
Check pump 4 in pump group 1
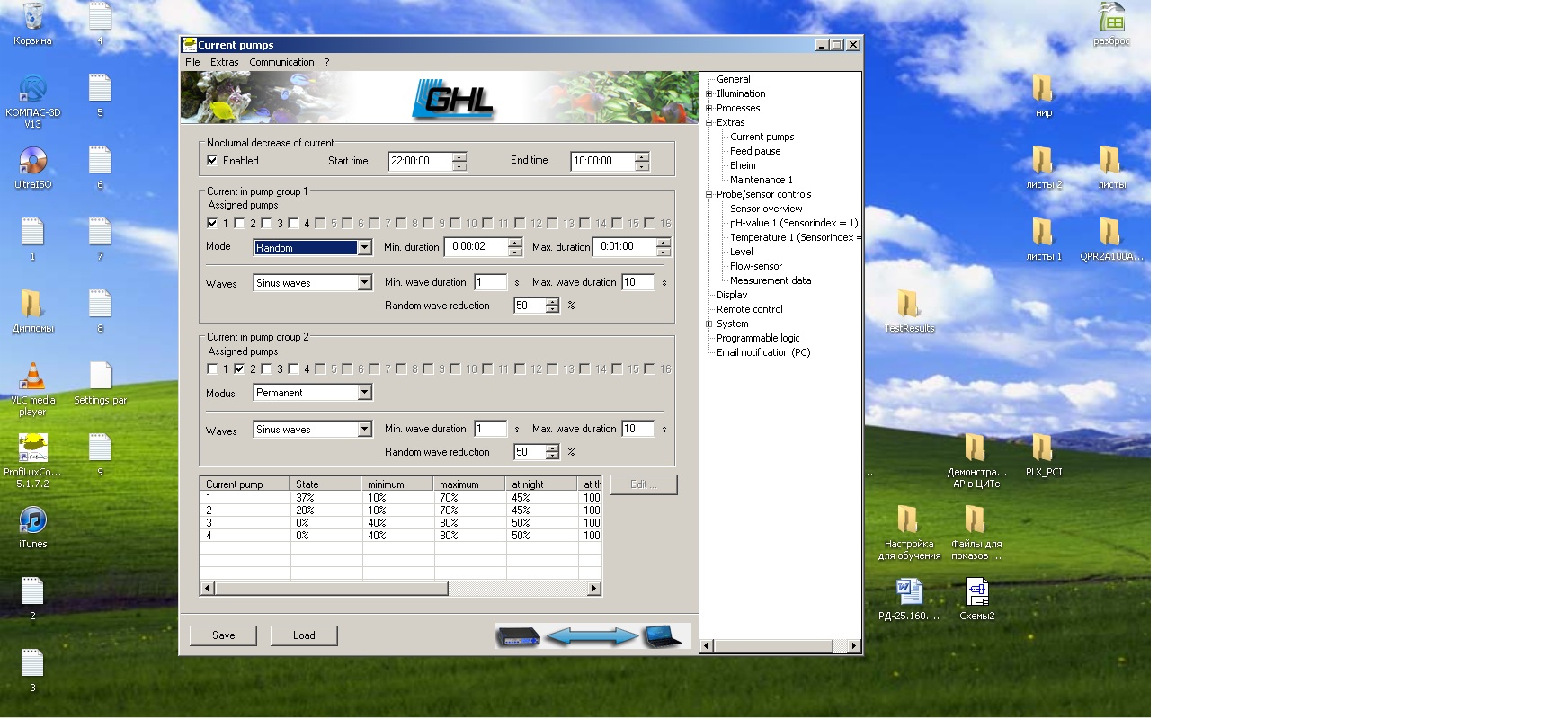pos(293,223)
